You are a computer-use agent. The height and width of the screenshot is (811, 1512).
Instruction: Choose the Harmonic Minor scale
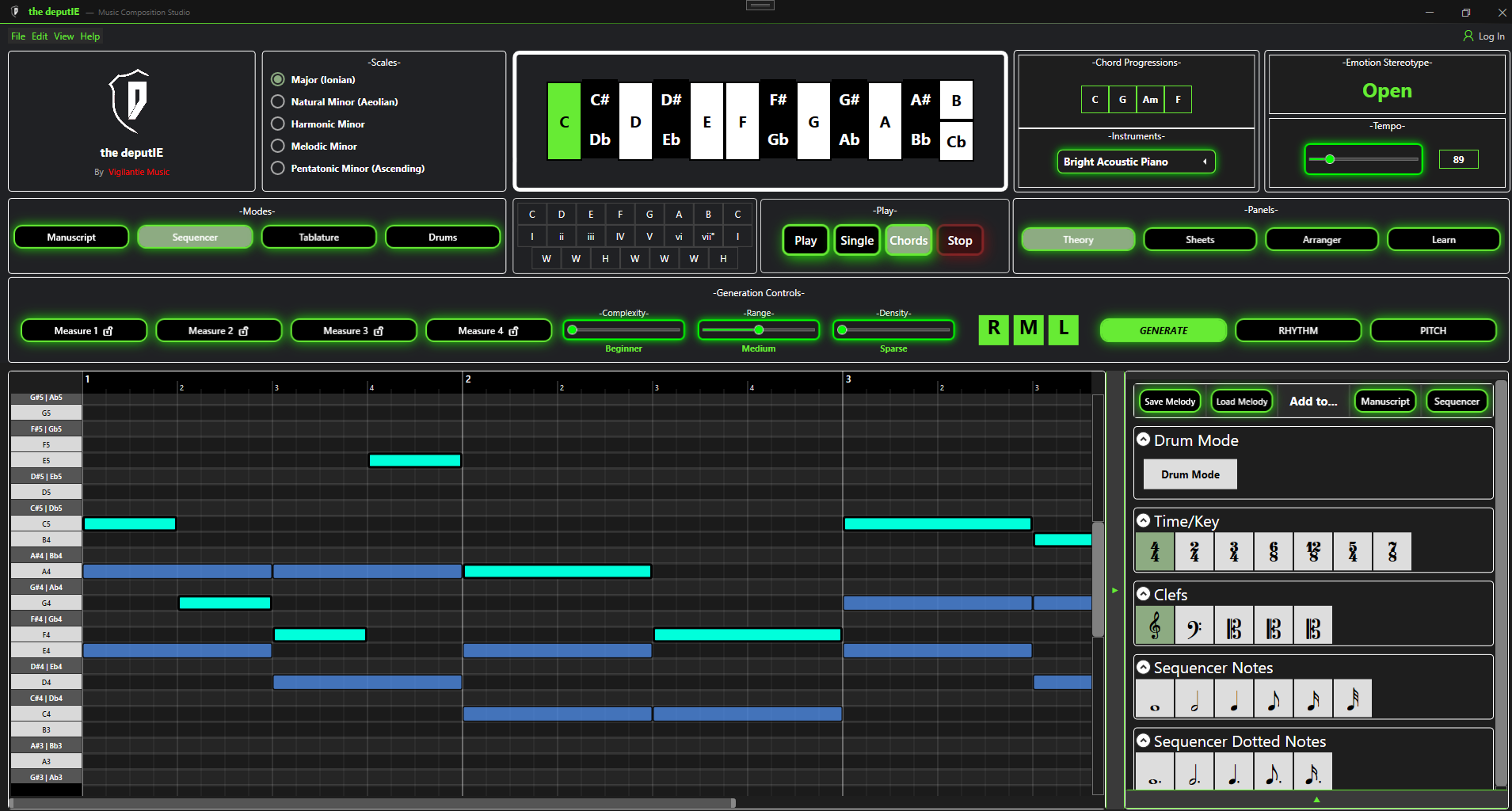point(278,124)
